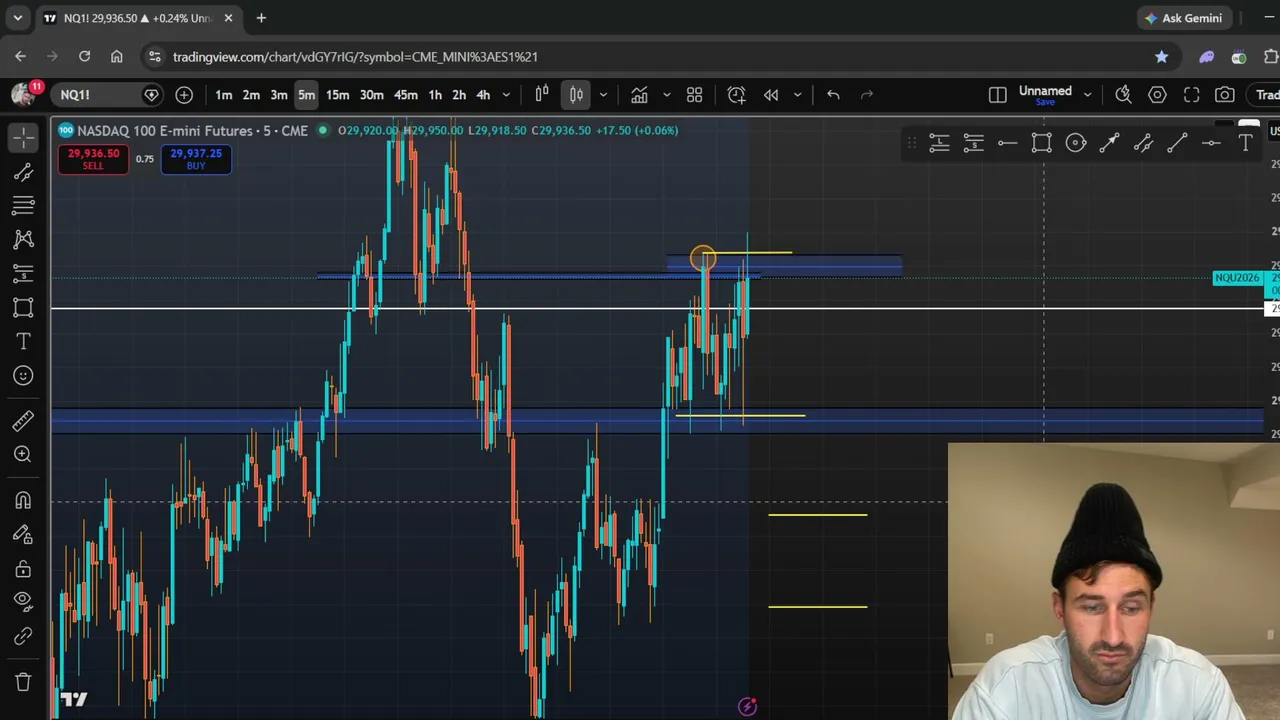Enter fullscreen mode
Screen dimensions: 1280x720
[1192, 95]
